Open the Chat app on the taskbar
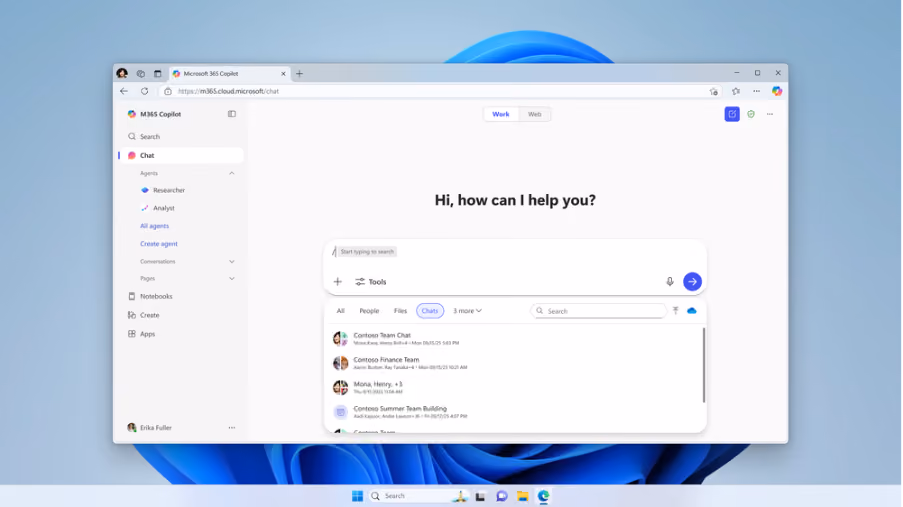Screen dimensions: 903x507 click(502, 496)
